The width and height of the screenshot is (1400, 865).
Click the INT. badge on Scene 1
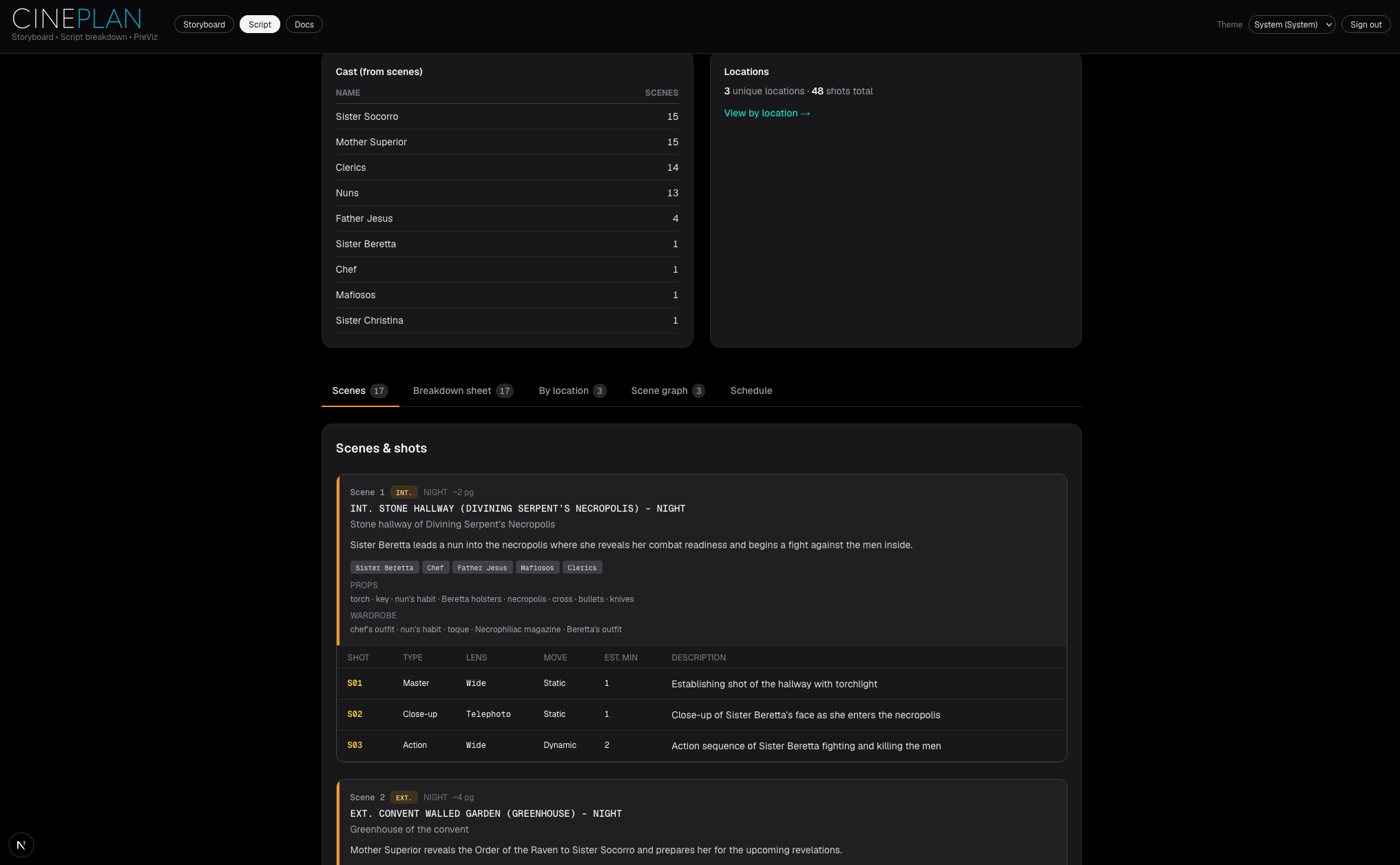404,492
